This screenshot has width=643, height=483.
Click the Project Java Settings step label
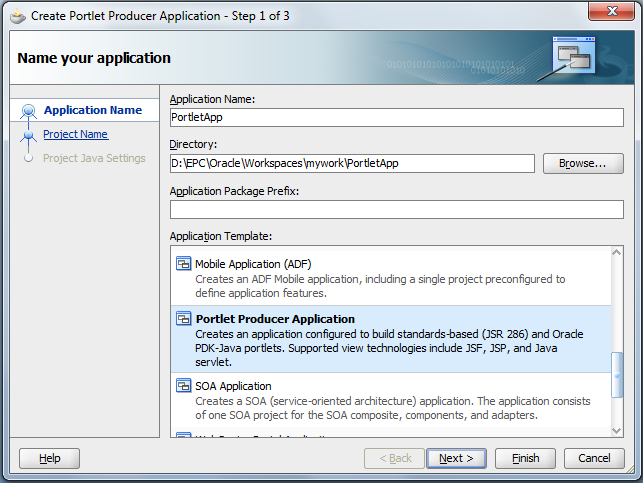94,158
